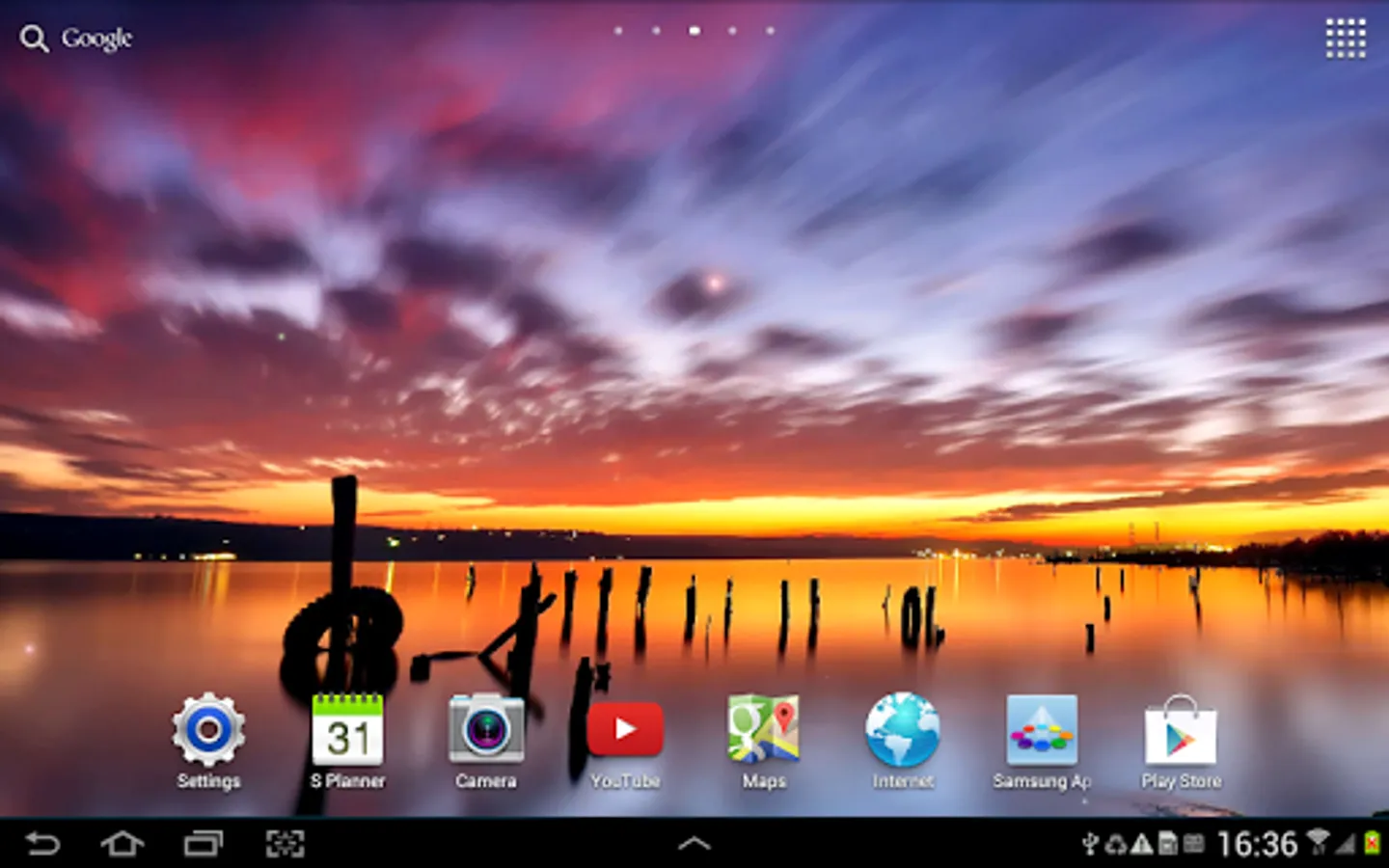Tap the Home navigation button

point(123,844)
